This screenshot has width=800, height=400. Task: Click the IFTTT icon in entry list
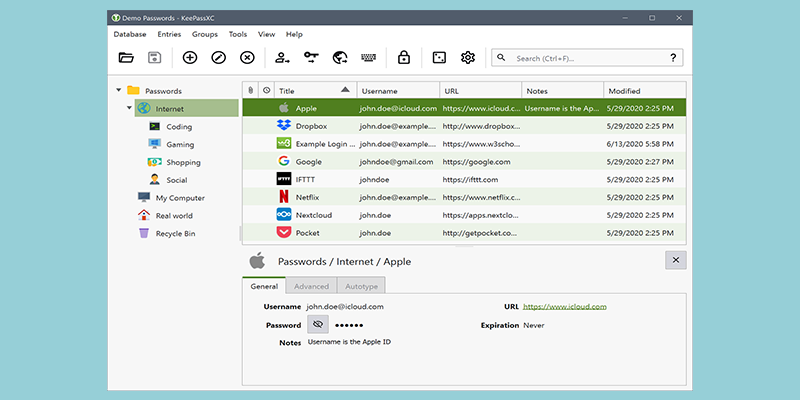(284, 179)
